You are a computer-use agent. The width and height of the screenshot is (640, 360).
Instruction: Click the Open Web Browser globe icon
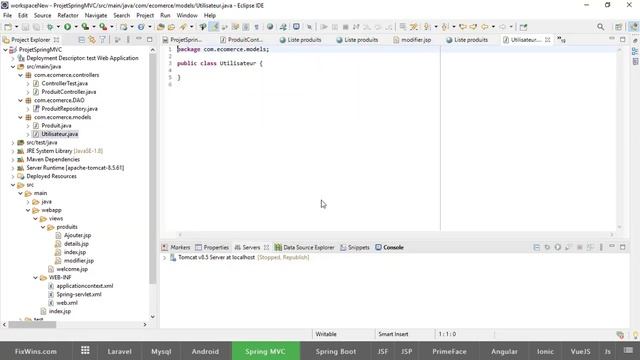pos(270,27)
